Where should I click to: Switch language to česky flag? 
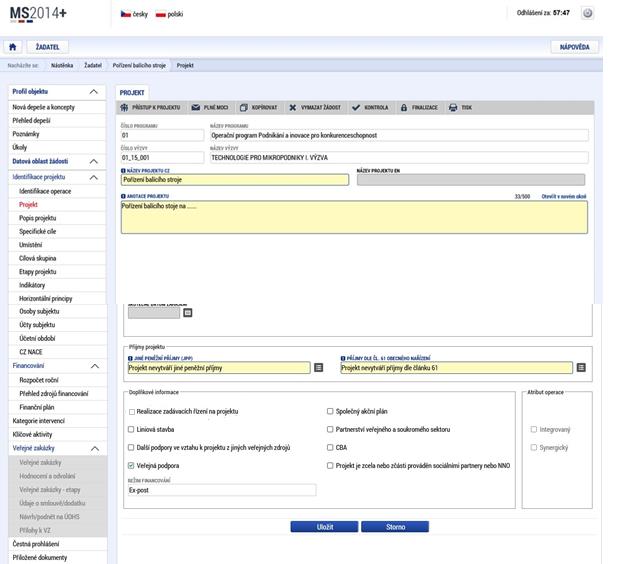click(x=126, y=14)
